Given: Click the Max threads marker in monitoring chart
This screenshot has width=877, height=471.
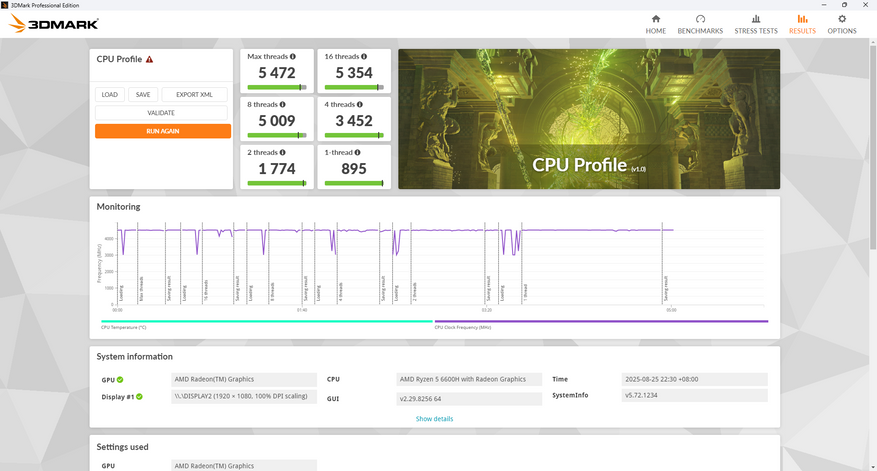Looking at the screenshot, I should tap(142, 289).
